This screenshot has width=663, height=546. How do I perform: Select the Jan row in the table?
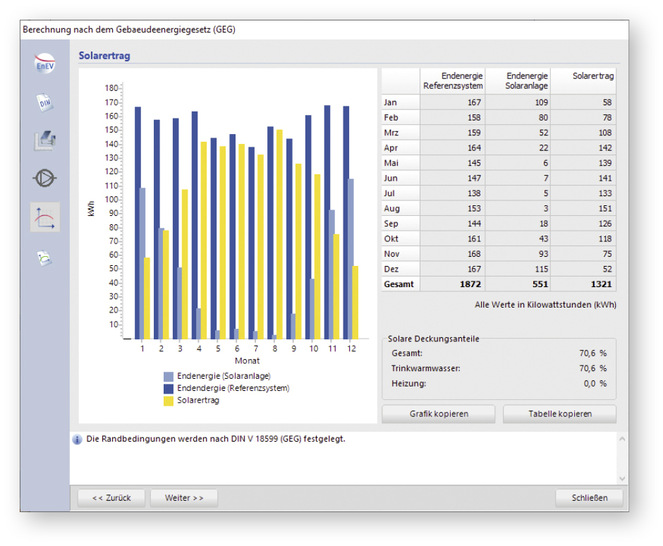498,103
